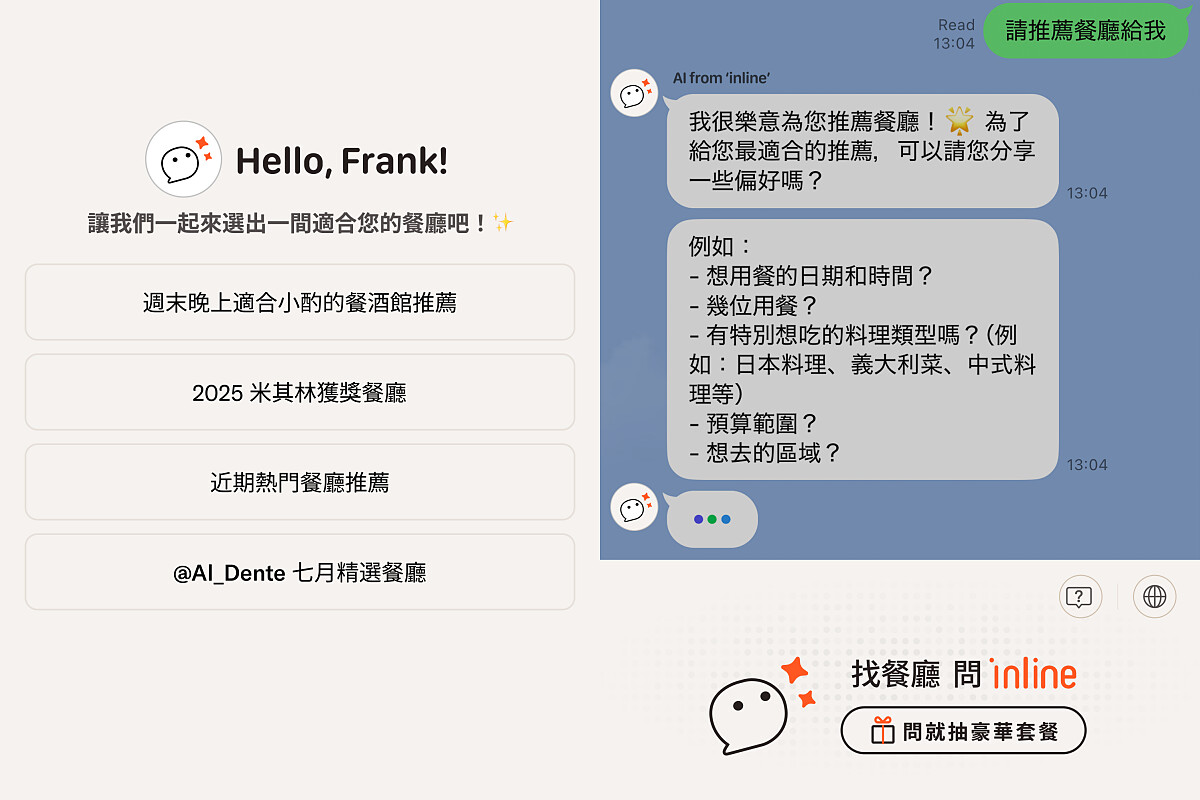Open the globe language selector icon
The image size is (1200, 800).
tap(1154, 597)
